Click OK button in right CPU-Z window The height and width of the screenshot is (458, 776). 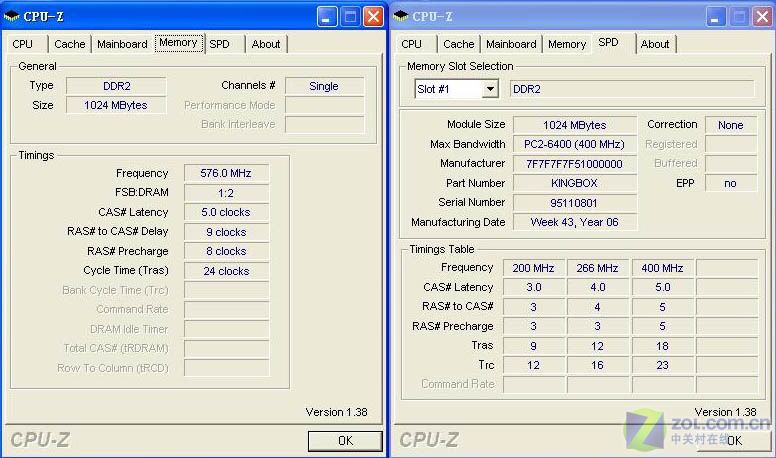click(x=734, y=441)
